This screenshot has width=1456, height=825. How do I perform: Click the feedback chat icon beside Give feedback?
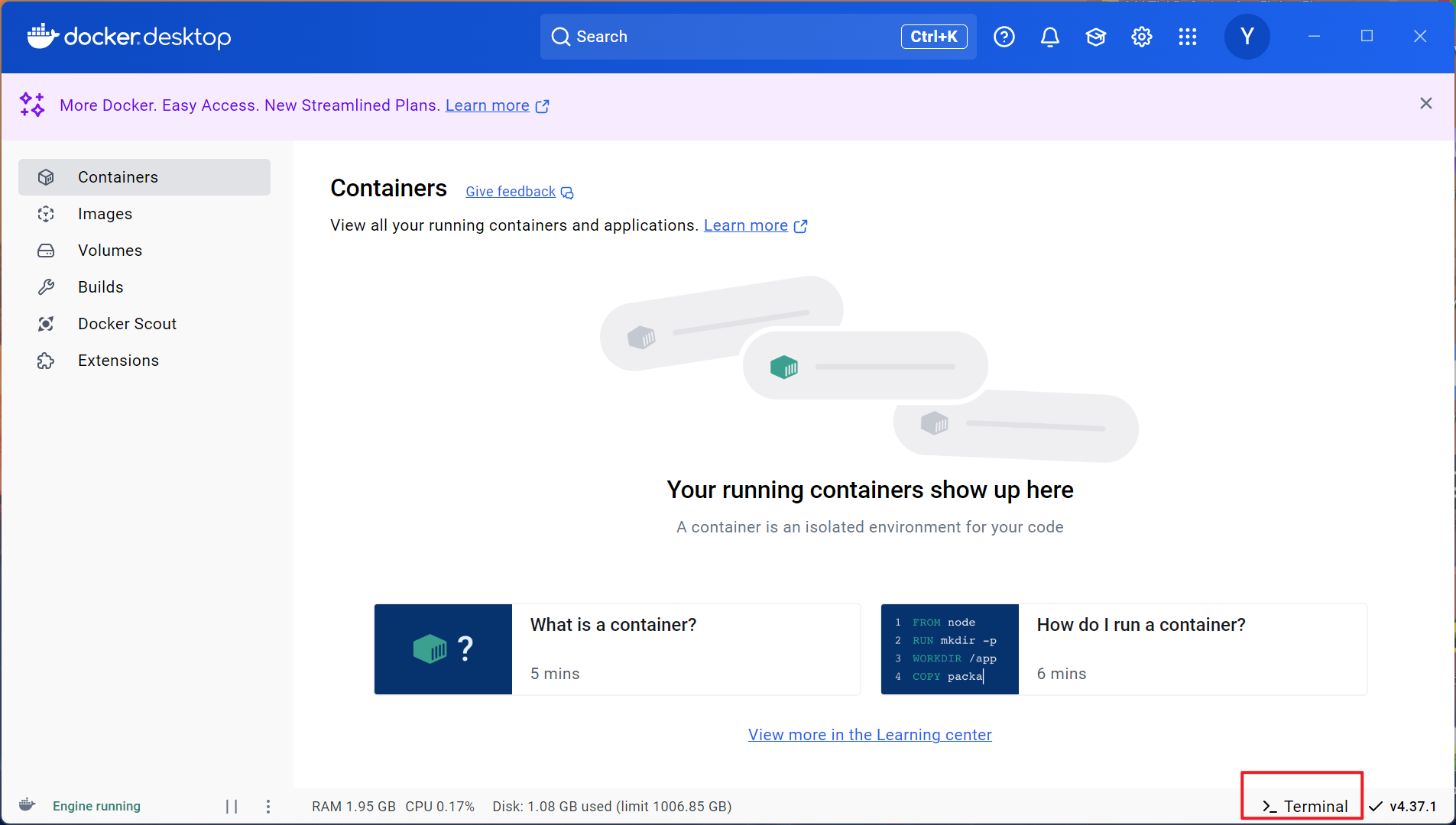[x=567, y=192]
